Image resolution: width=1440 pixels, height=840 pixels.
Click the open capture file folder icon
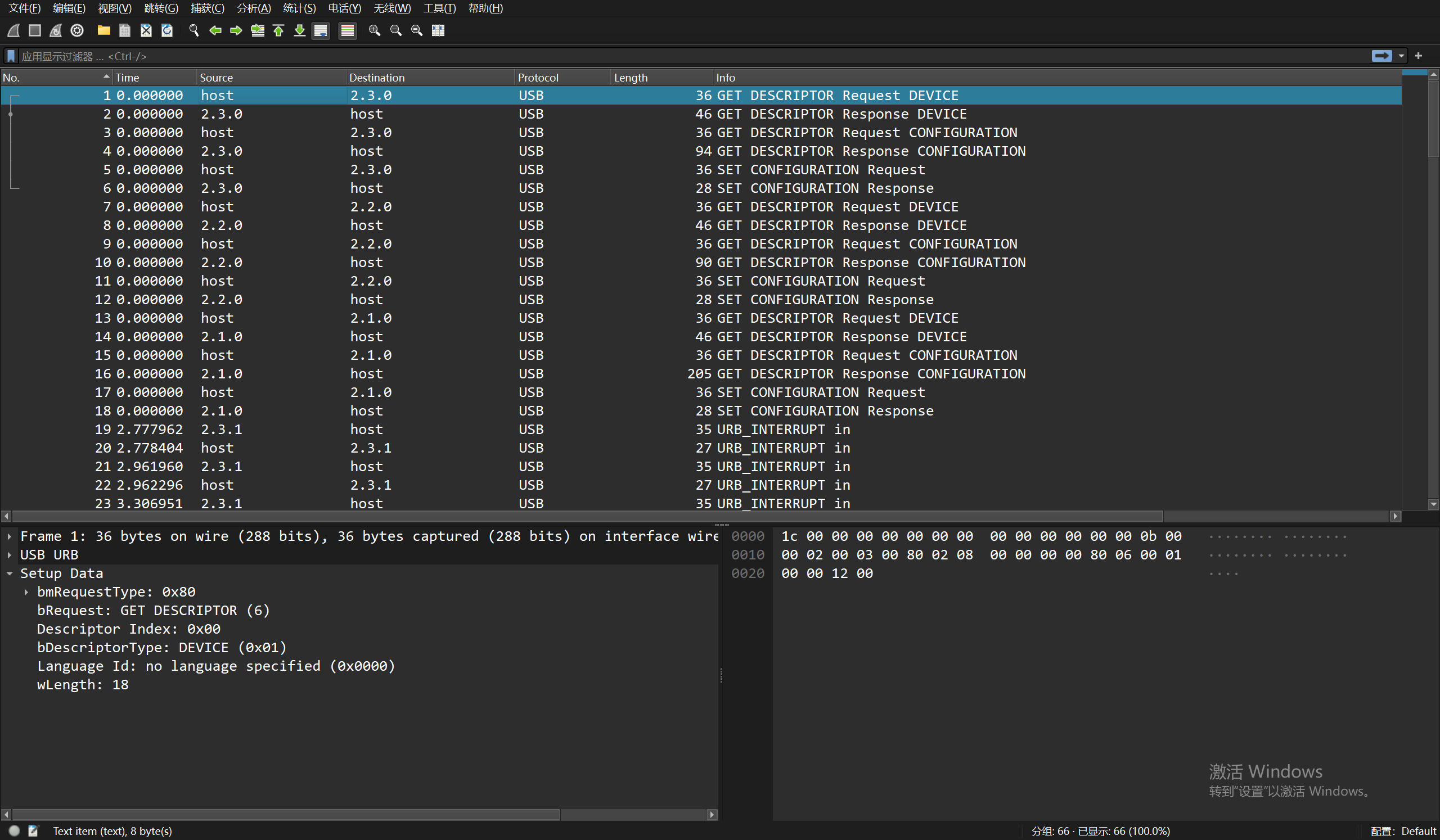[103, 30]
